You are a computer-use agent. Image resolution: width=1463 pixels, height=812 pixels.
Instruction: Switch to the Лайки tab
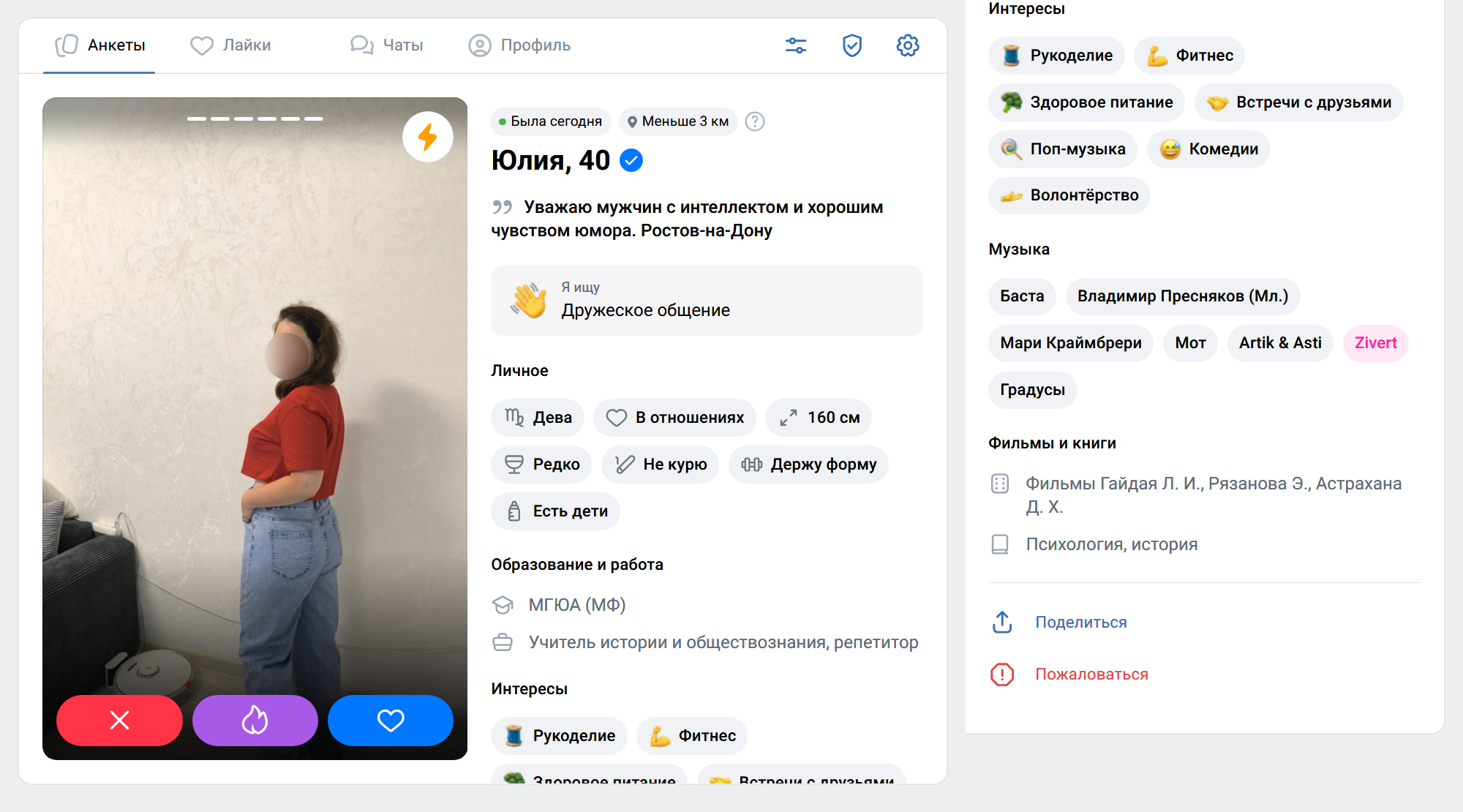point(230,45)
